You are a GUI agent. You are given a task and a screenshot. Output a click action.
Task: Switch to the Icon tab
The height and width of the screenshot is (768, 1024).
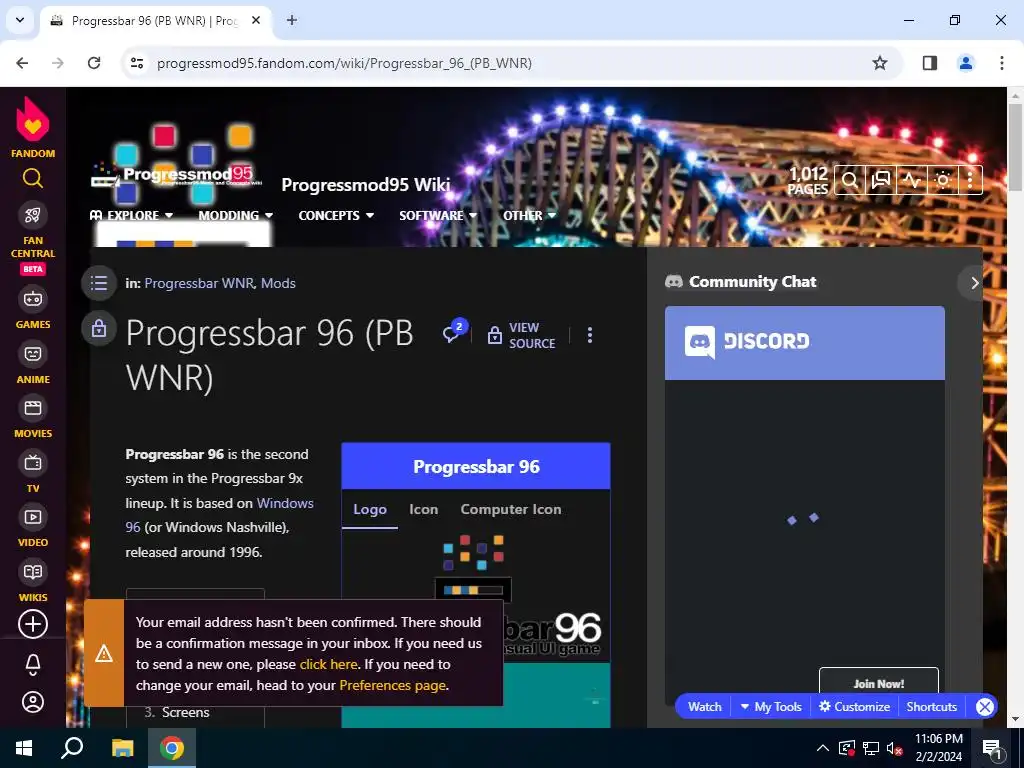pyautogui.click(x=423, y=509)
